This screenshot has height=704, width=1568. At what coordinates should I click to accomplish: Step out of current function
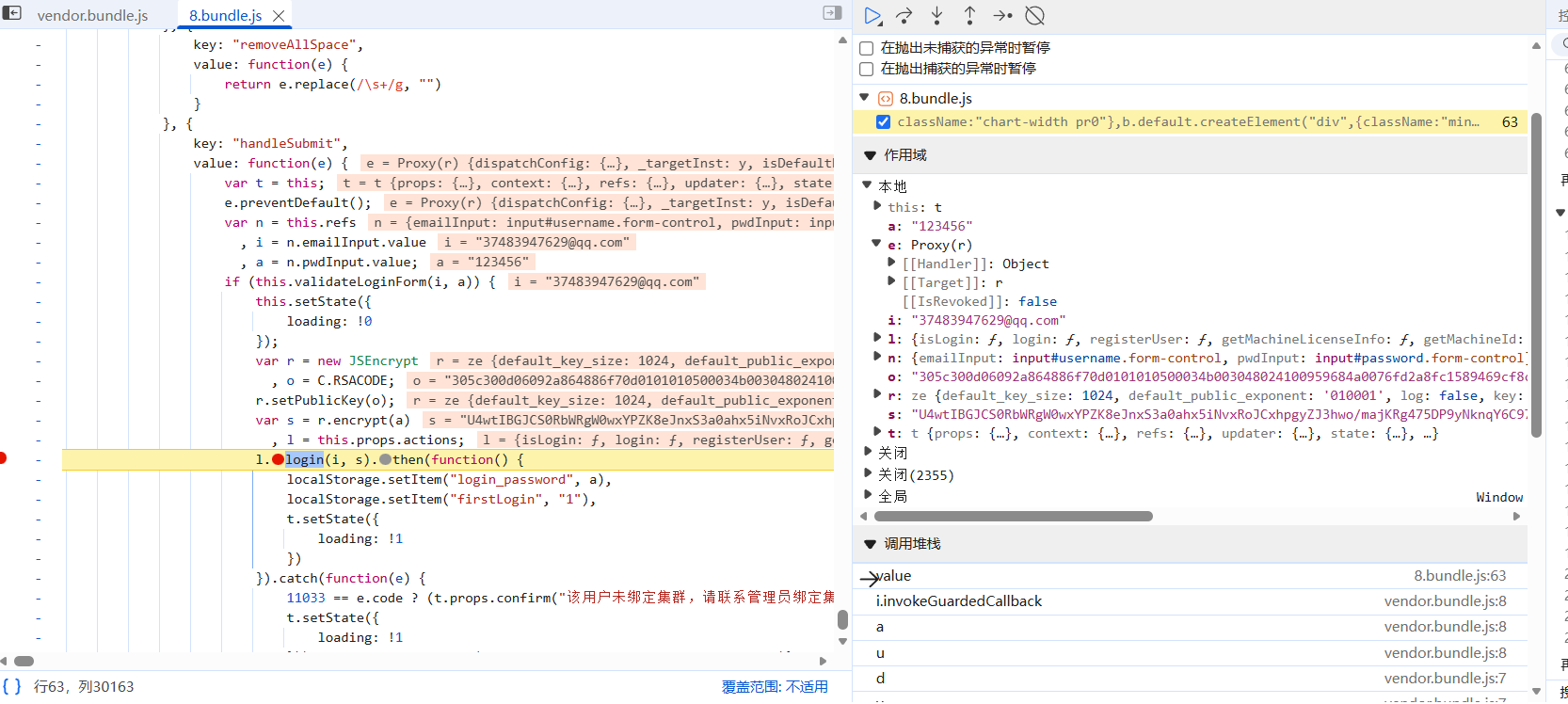[969, 15]
